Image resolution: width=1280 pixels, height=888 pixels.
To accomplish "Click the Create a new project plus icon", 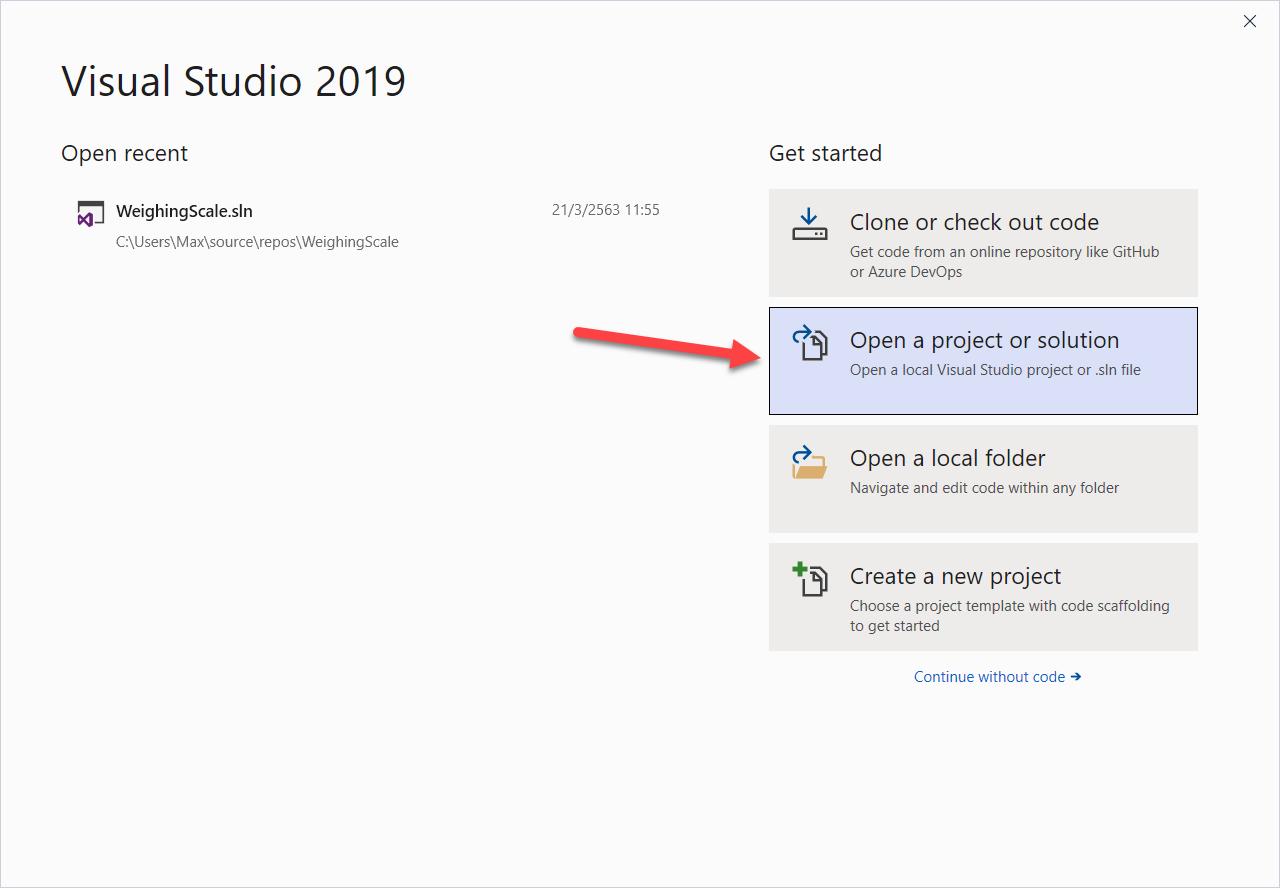I will coord(810,579).
